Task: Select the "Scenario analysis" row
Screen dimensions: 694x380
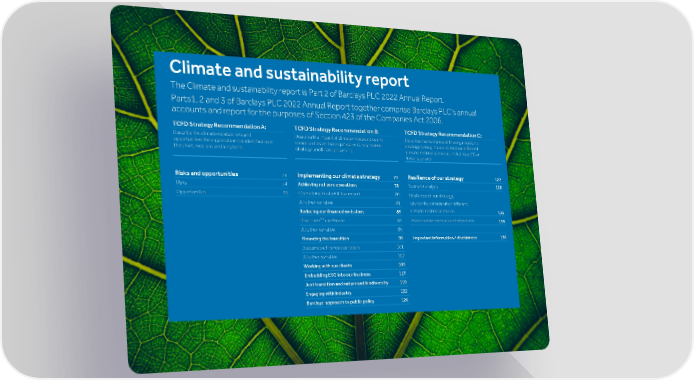Action: (x=455, y=187)
